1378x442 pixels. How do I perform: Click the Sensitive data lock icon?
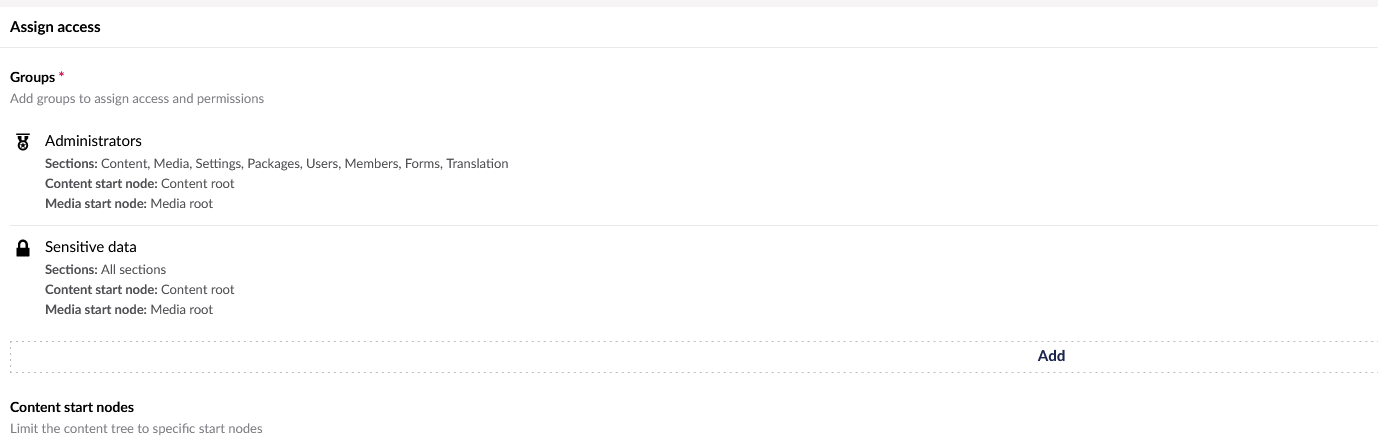point(23,248)
